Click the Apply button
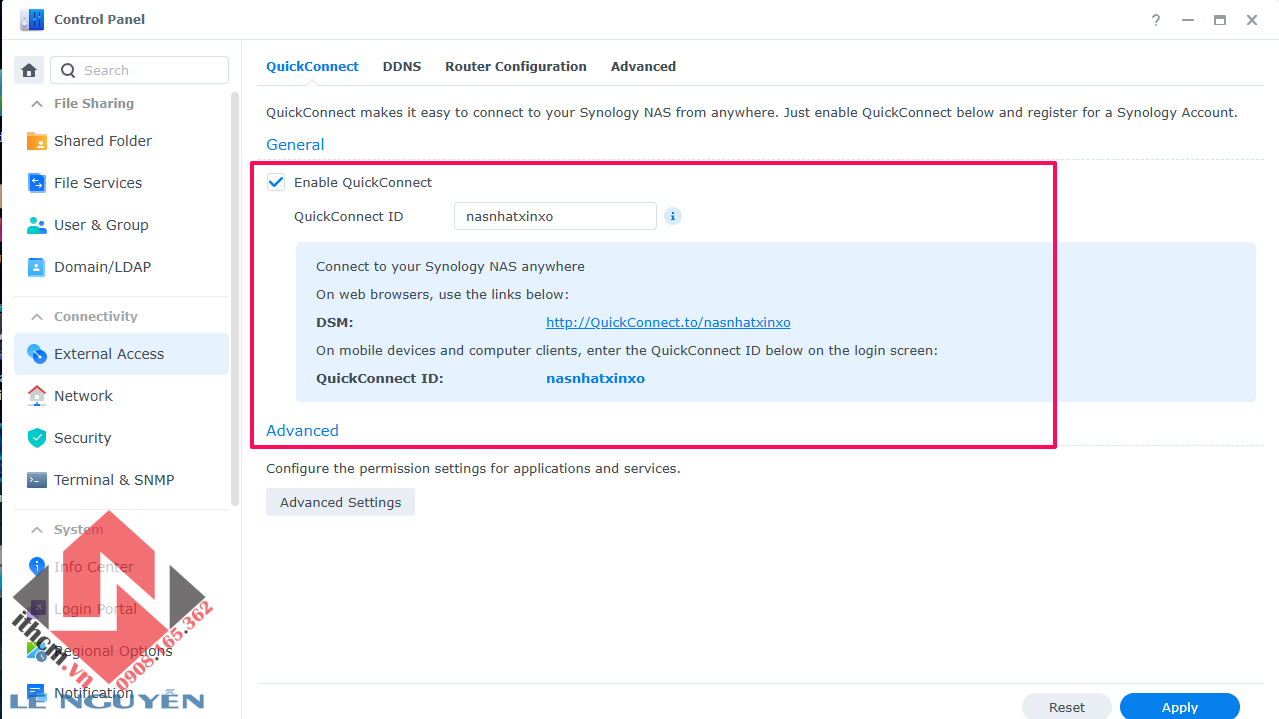Viewport: 1279px width, 719px height. (x=1179, y=707)
